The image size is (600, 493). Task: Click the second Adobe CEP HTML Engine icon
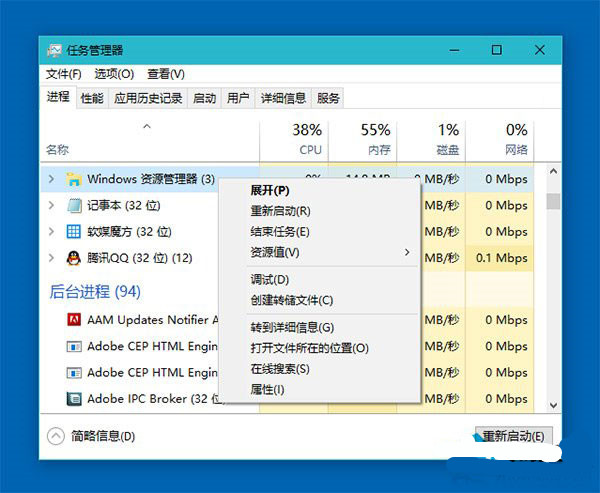pyautogui.click(x=74, y=373)
